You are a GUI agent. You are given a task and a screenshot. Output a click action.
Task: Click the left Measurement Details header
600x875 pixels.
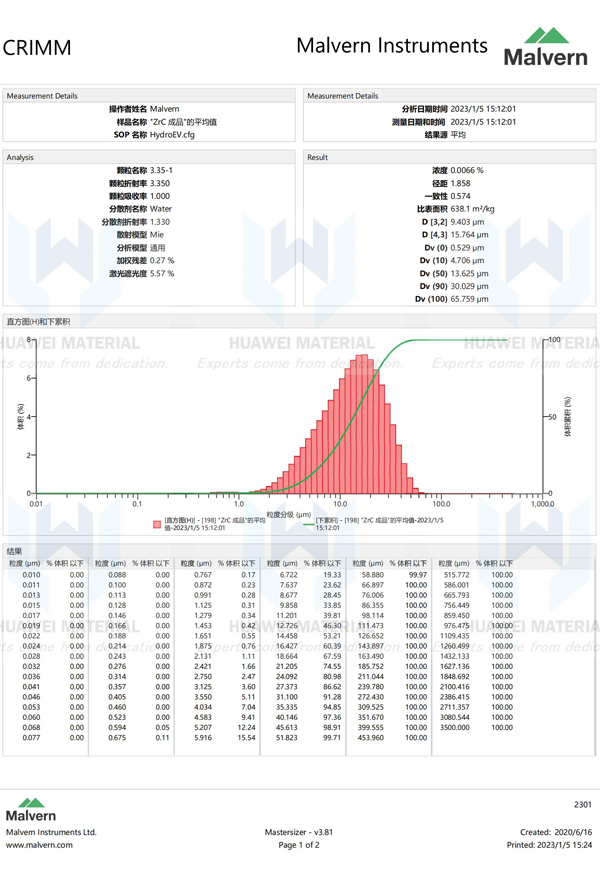(x=42, y=96)
